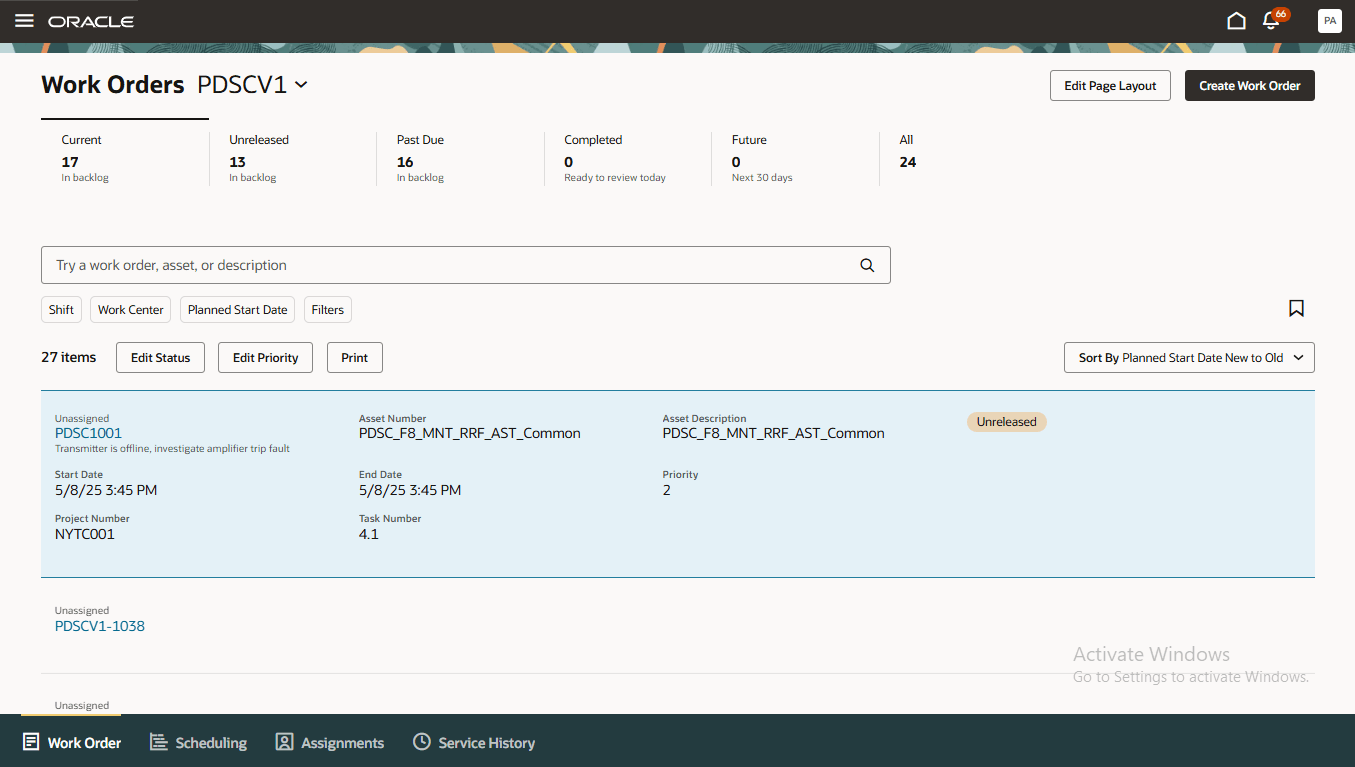
Task: Open the navigation hamburger menu
Action: click(x=24, y=20)
